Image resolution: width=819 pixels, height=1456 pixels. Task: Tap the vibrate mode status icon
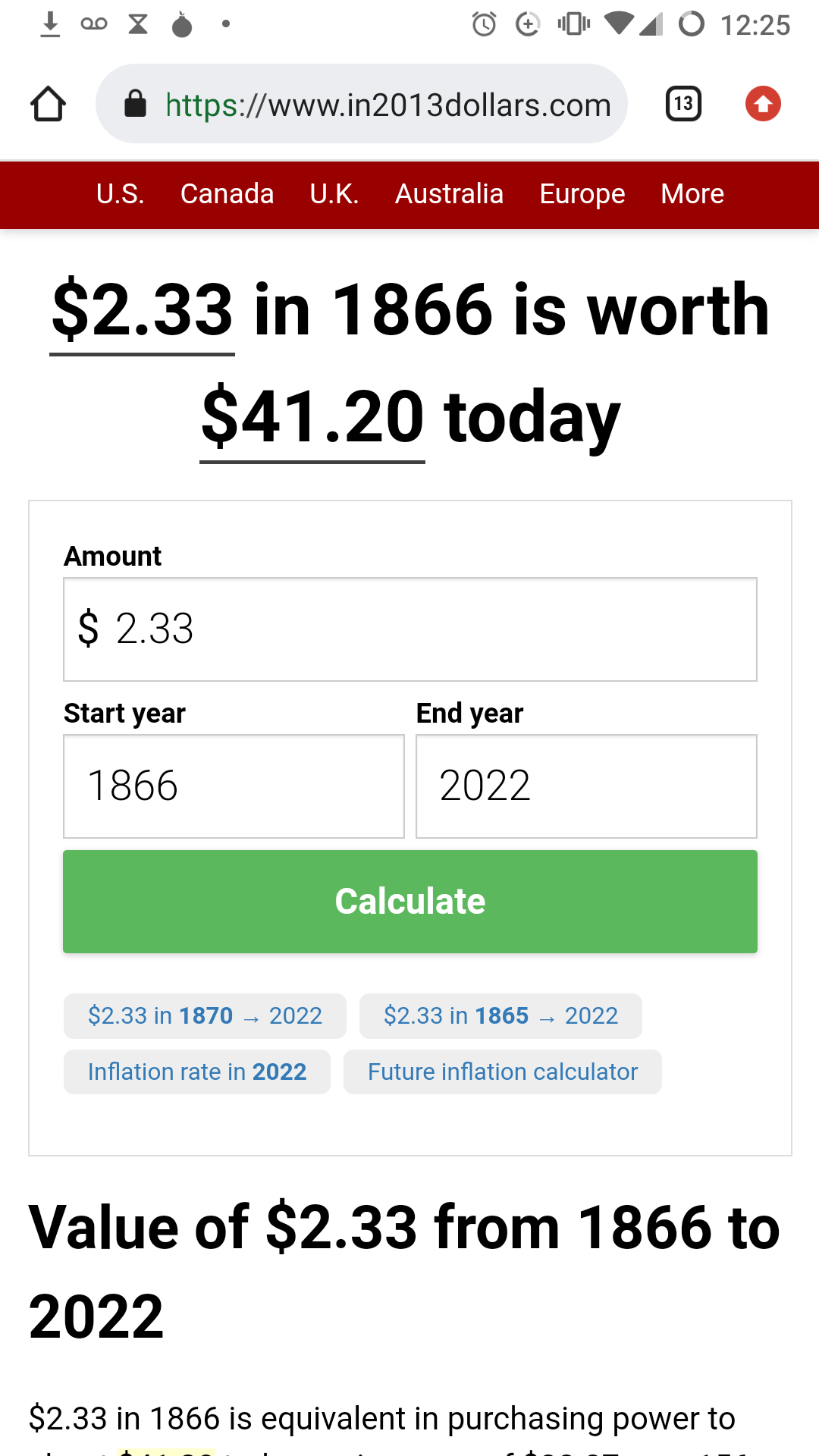click(573, 24)
